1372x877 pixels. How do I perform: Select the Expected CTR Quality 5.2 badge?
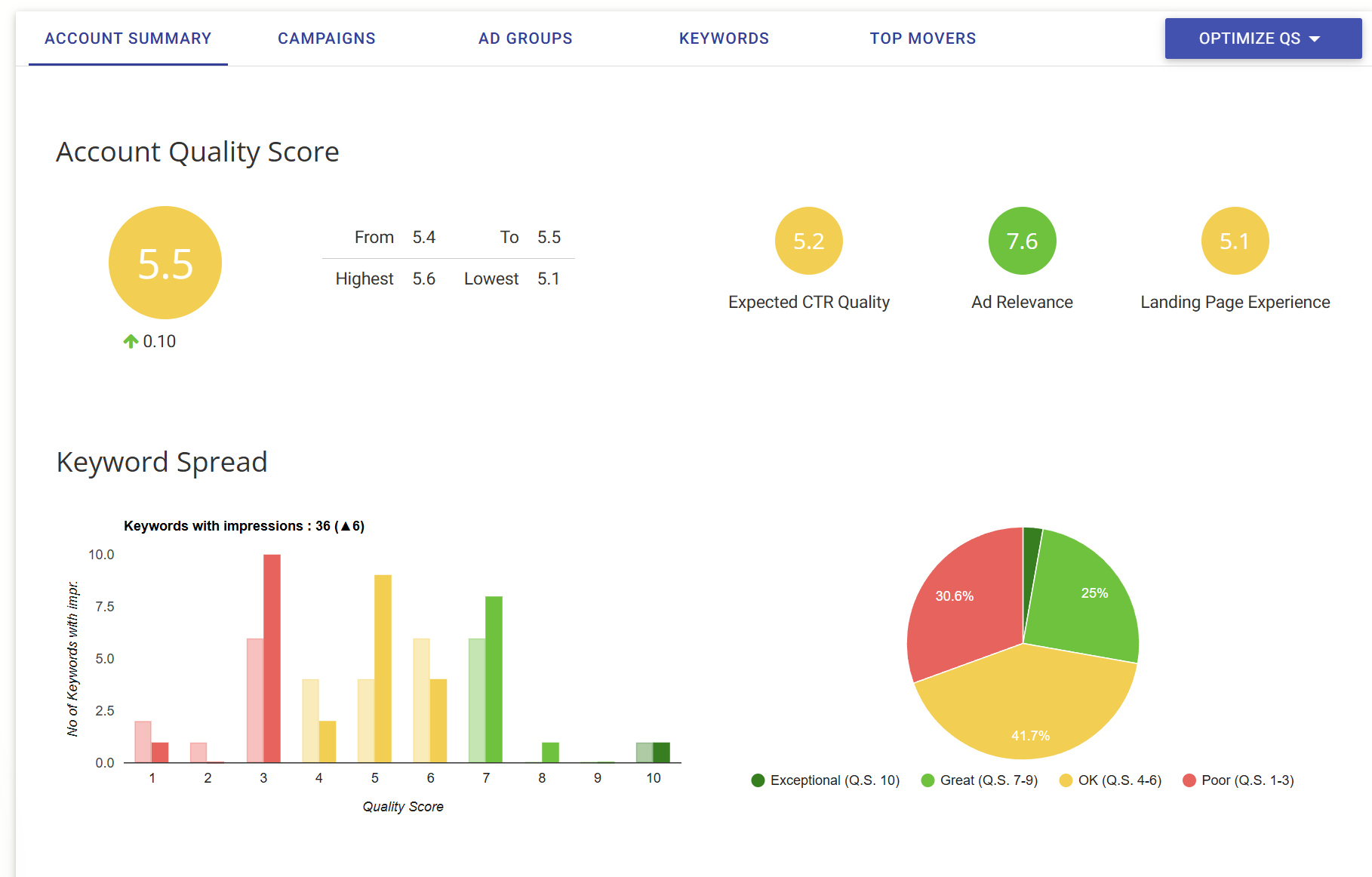pos(808,241)
